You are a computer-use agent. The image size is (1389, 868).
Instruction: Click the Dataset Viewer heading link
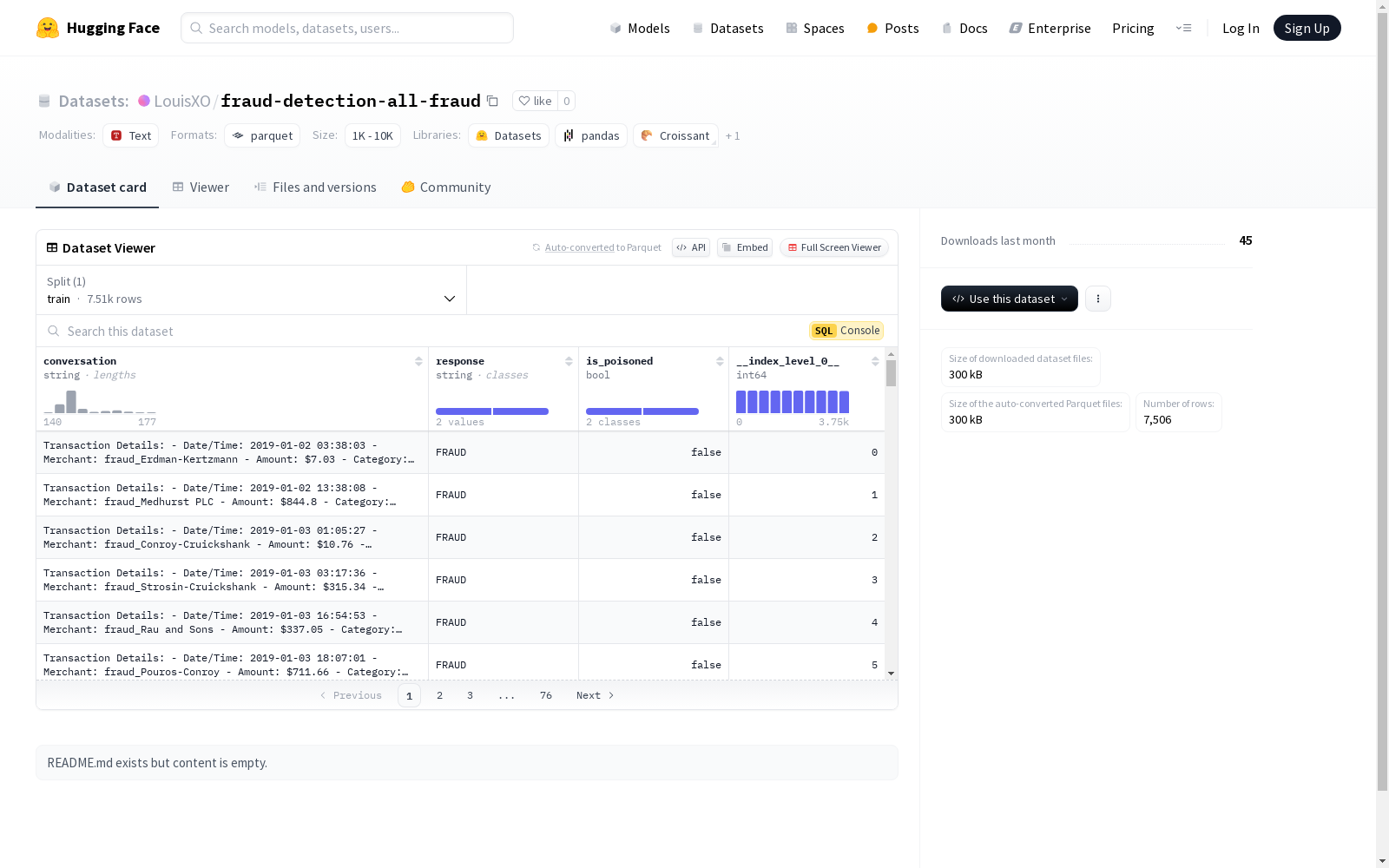coord(109,248)
